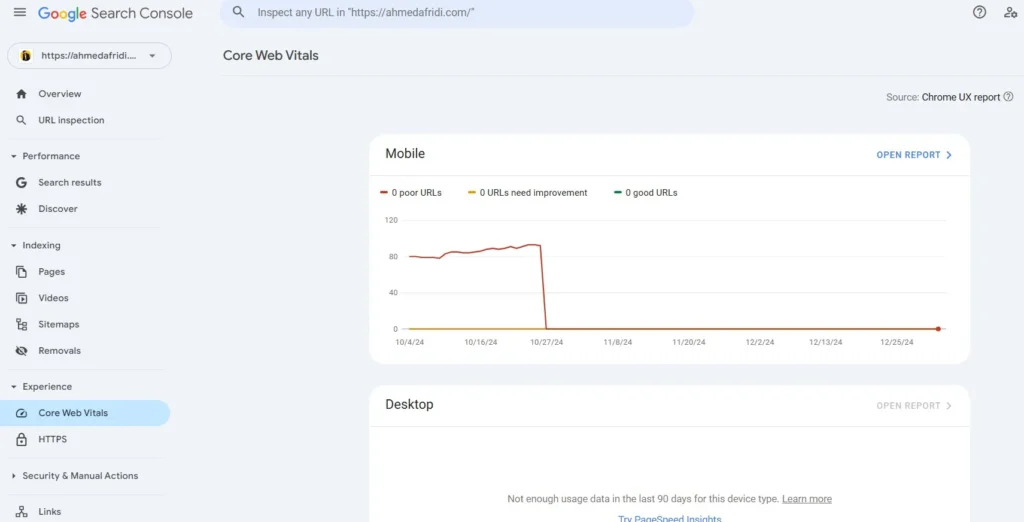Expand Security & Manual Actions section
1024x522 pixels.
14,476
